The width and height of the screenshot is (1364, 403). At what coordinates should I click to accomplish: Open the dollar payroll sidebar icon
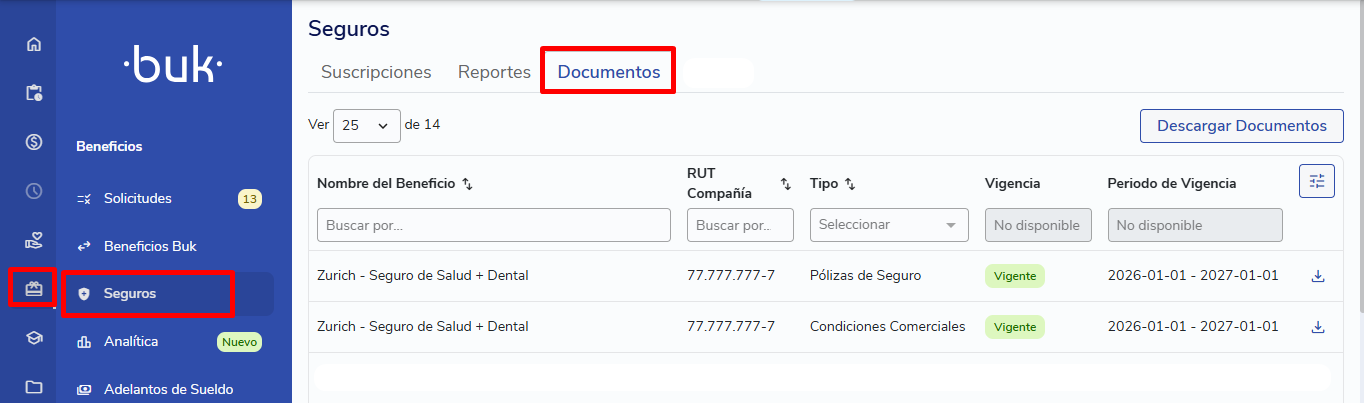pos(33,142)
